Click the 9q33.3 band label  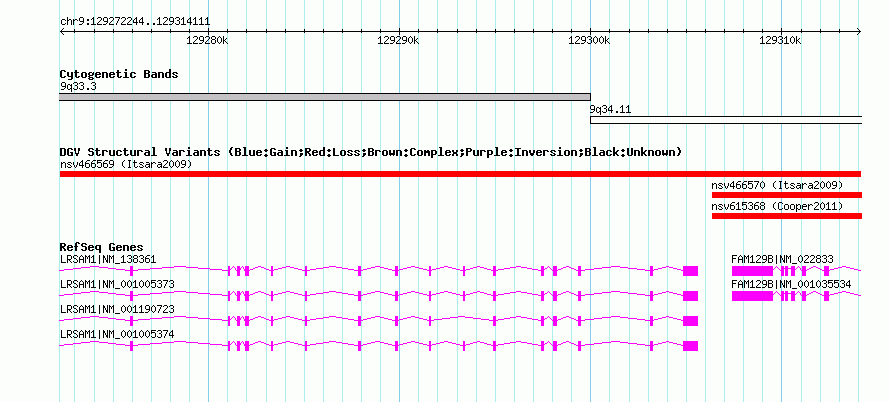point(78,87)
